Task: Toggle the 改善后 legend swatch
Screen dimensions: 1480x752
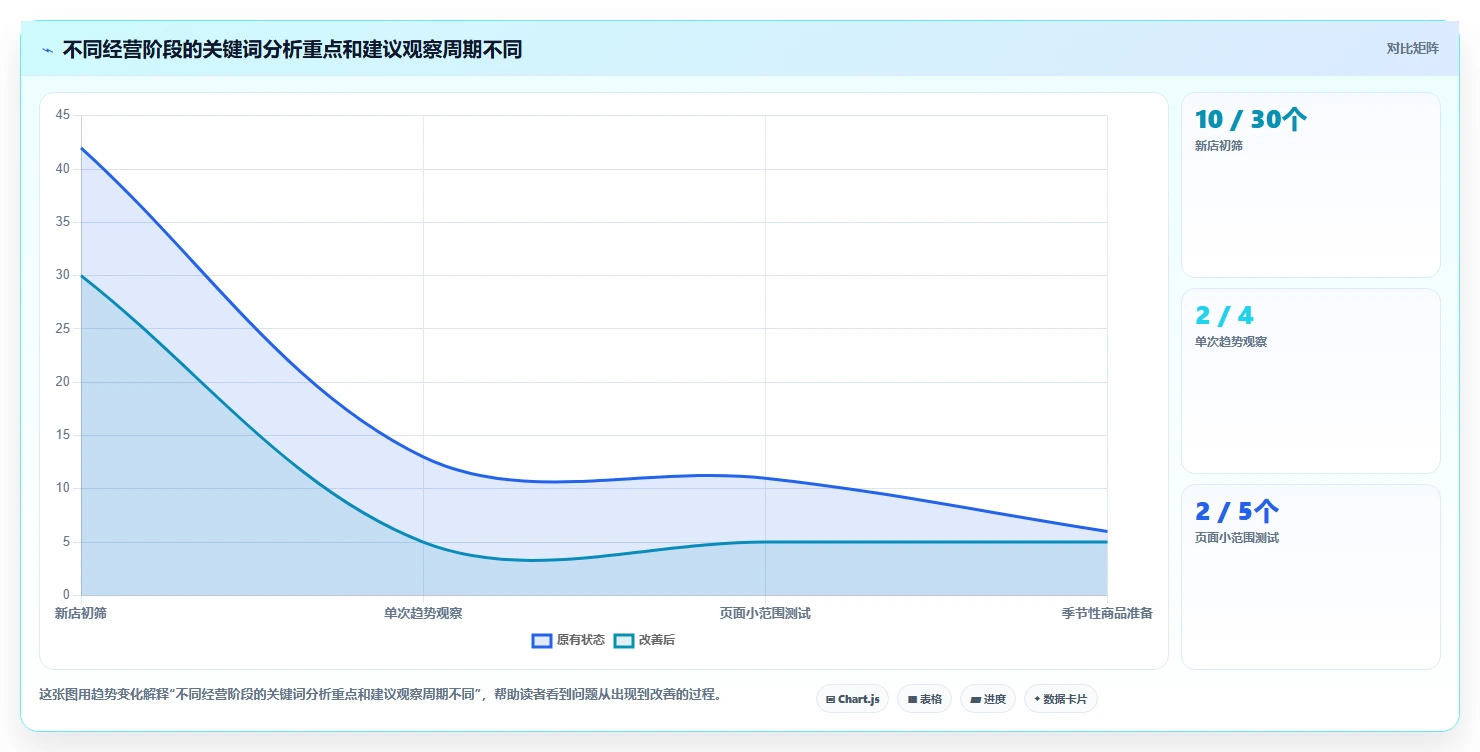Action: (624, 640)
